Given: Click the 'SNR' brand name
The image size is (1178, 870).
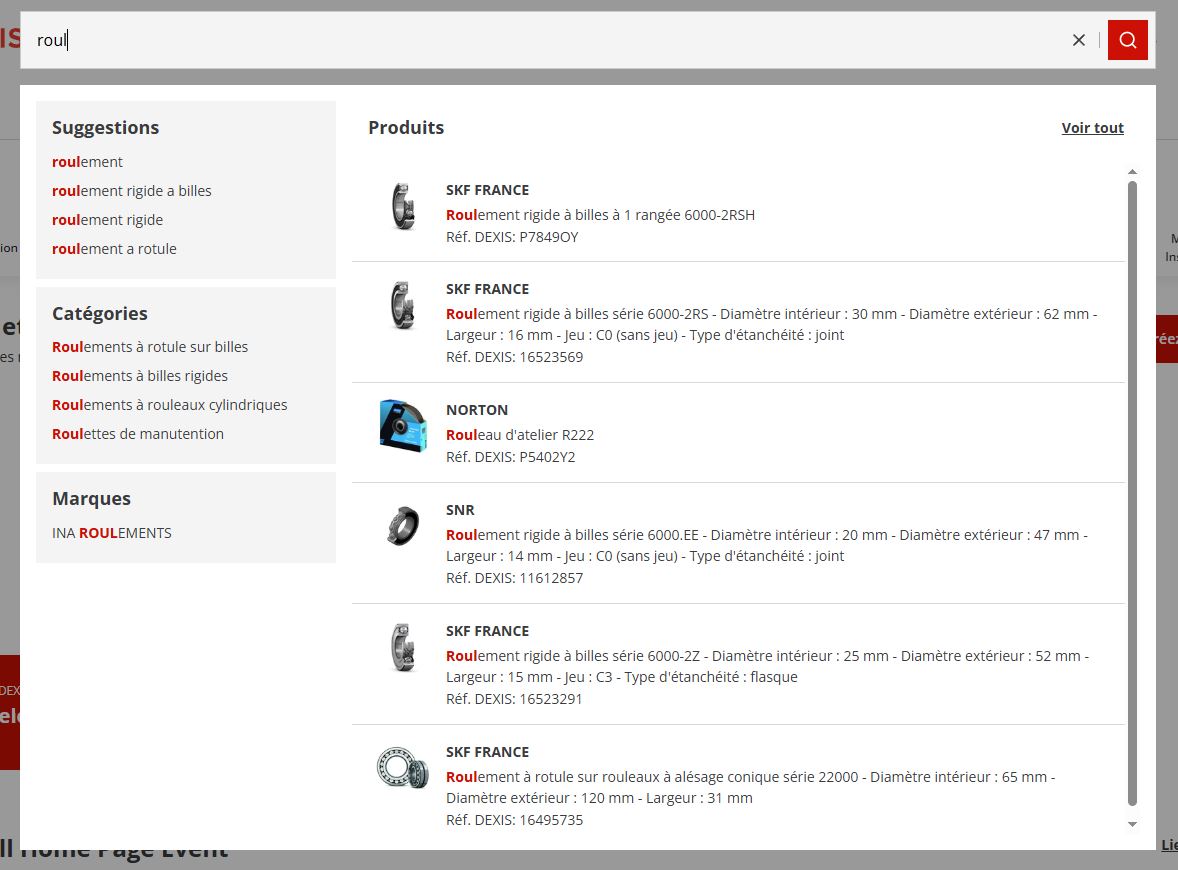Looking at the screenshot, I should click(x=461, y=510).
